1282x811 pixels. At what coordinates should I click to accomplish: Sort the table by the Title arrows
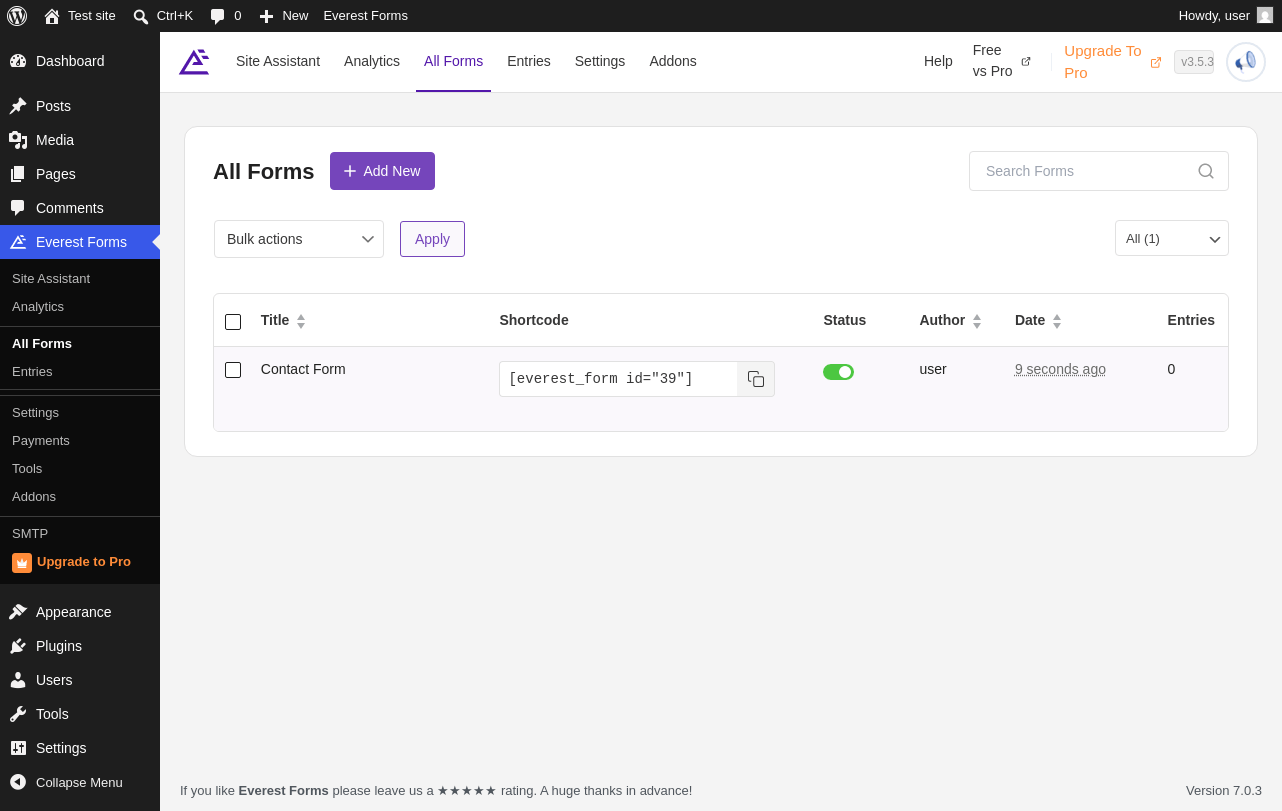(301, 321)
